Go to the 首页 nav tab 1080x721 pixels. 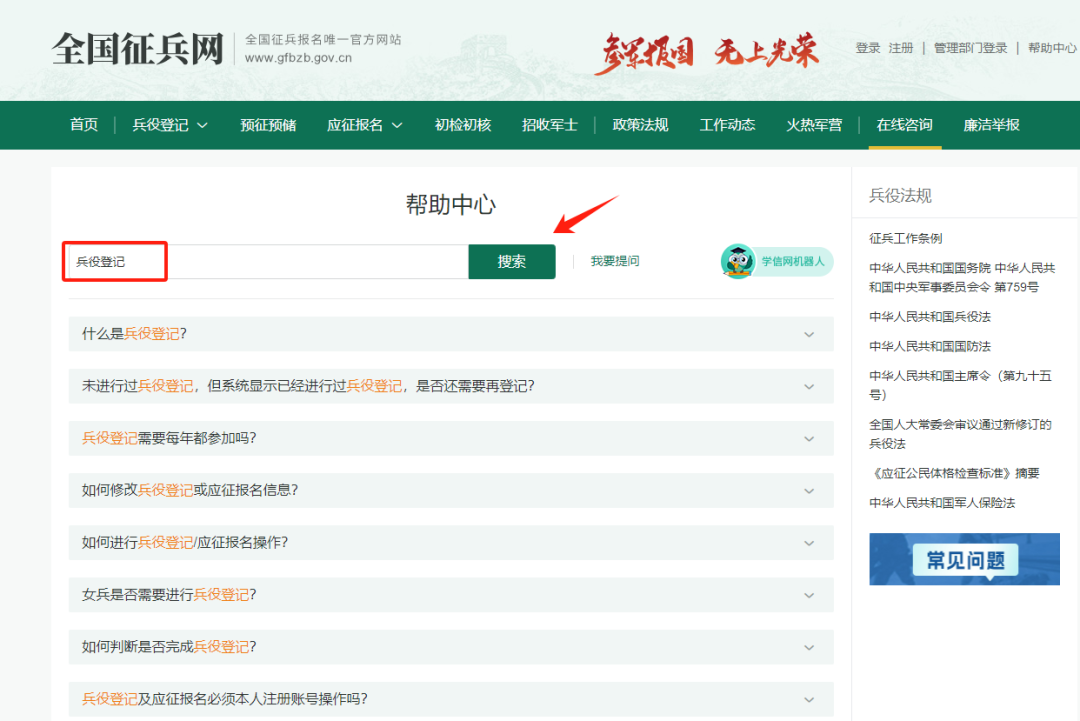(84, 125)
